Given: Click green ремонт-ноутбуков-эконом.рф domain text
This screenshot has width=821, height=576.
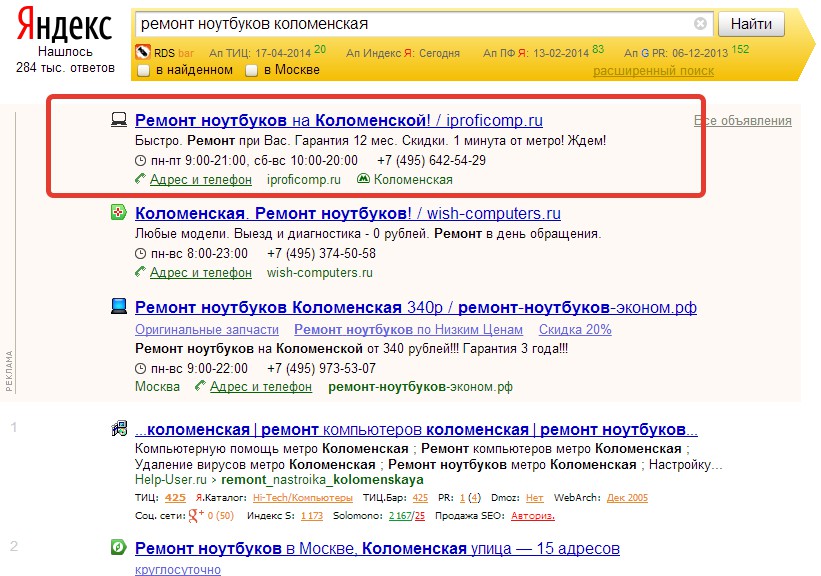Looking at the screenshot, I should [x=420, y=386].
